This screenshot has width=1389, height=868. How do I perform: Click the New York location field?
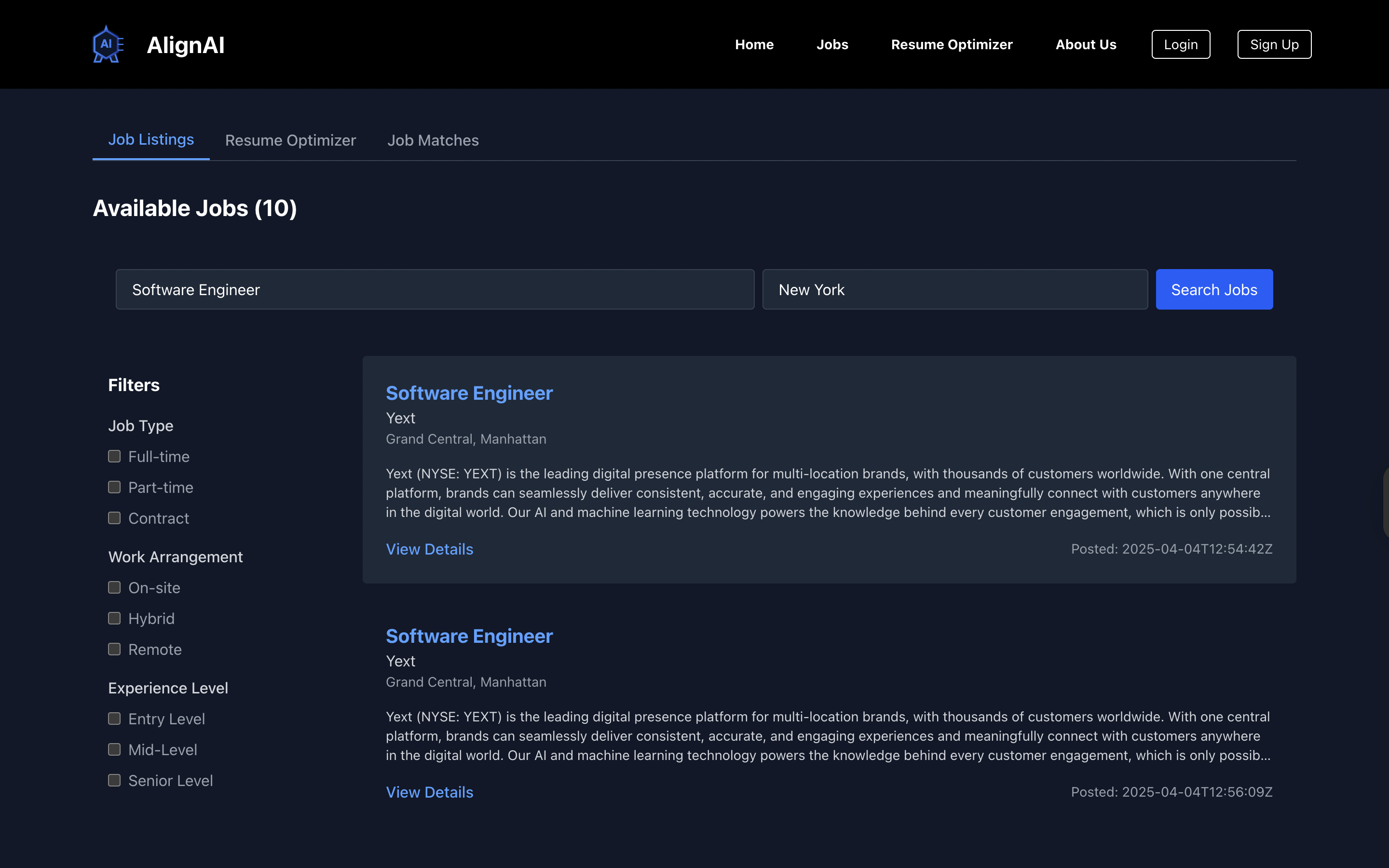click(954, 289)
